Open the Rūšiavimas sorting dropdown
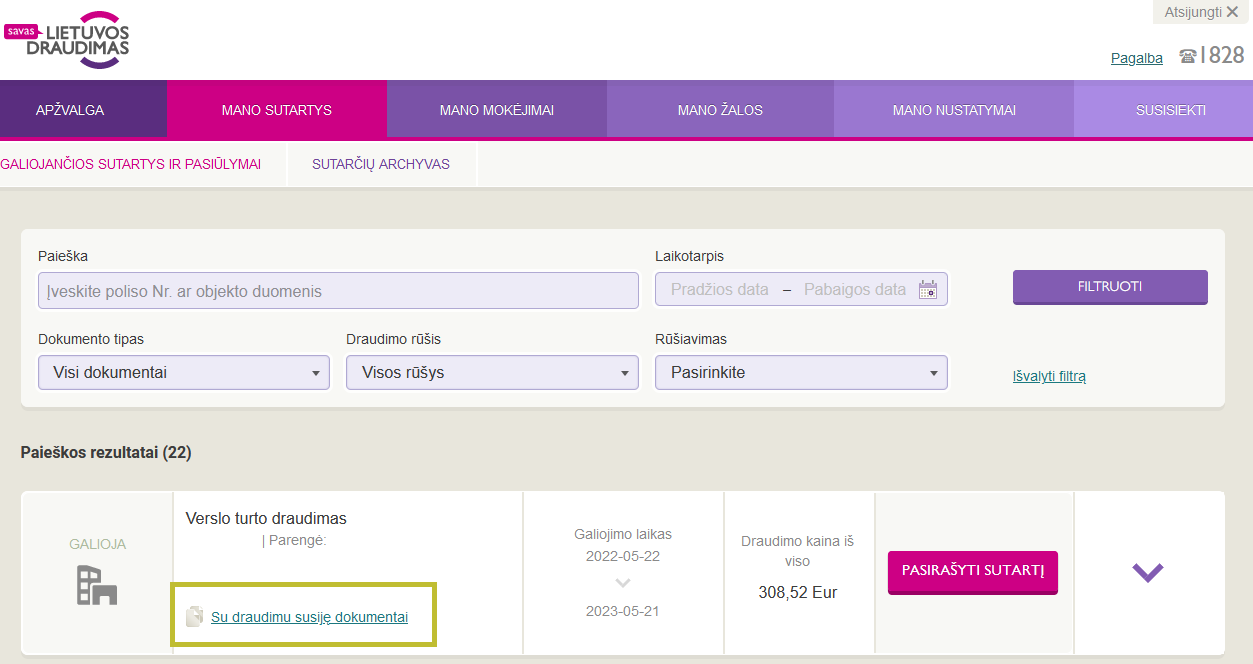This screenshot has width=1253, height=664. click(x=801, y=373)
